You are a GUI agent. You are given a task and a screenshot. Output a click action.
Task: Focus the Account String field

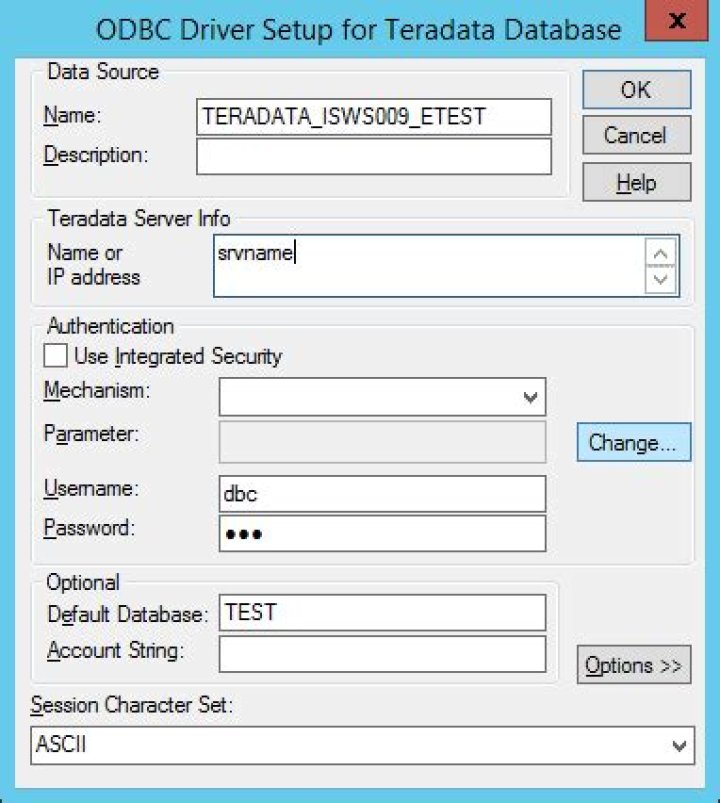coord(382,654)
